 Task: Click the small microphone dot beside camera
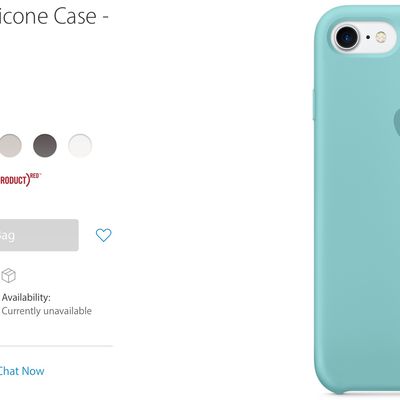(368, 37)
